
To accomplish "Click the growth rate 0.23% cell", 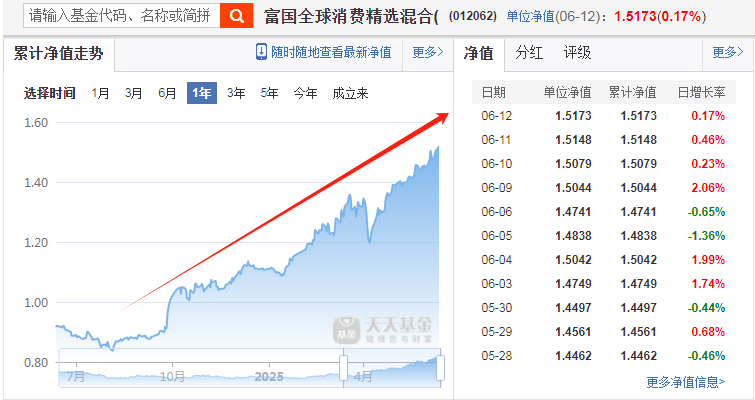I will click(x=708, y=164).
